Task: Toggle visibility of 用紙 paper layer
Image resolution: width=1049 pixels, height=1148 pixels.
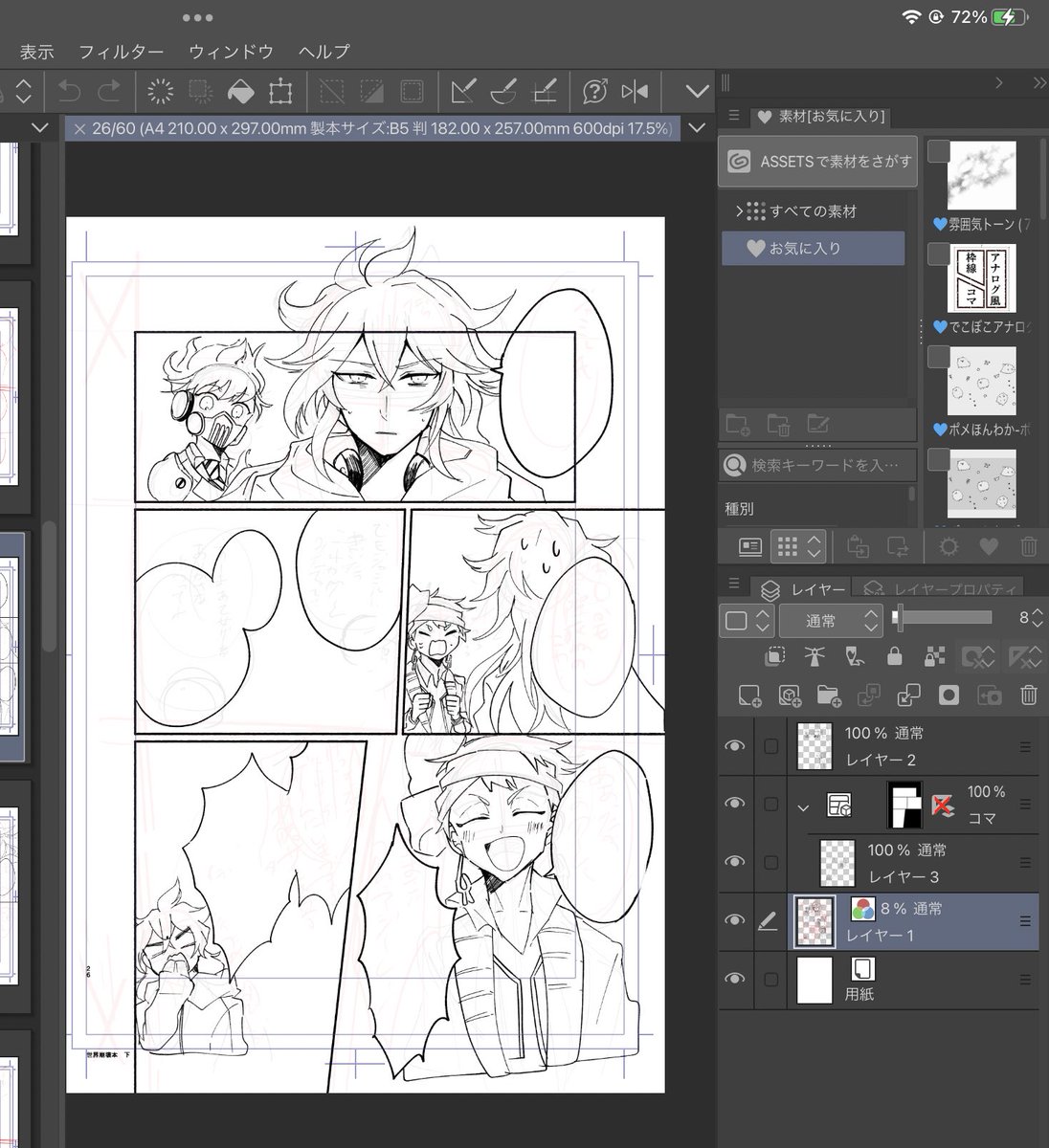Action: click(x=734, y=979)
